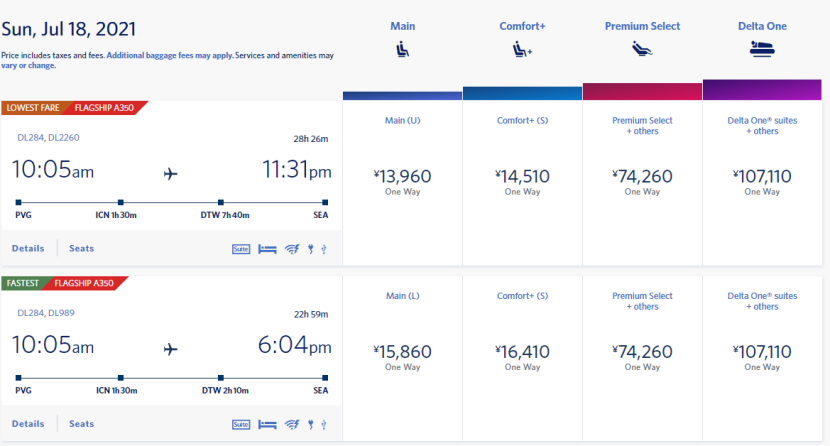This screenshot has width=830, height=446.
Task: Open Details for the DL284, DL989 flight
Action: tap(28, 423)
